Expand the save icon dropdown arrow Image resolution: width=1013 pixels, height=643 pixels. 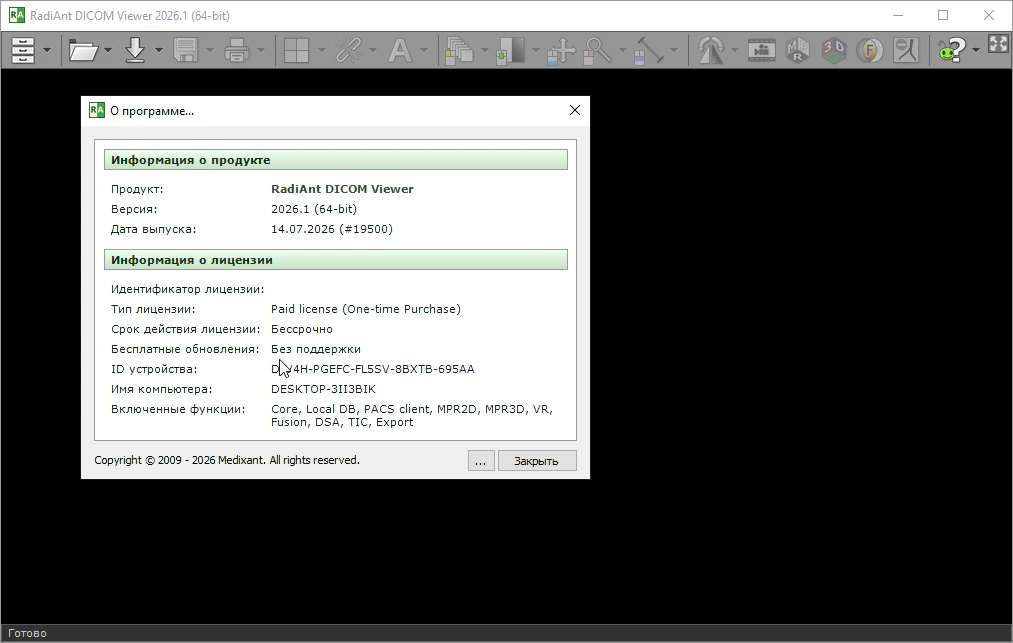(x=209, y=50)
